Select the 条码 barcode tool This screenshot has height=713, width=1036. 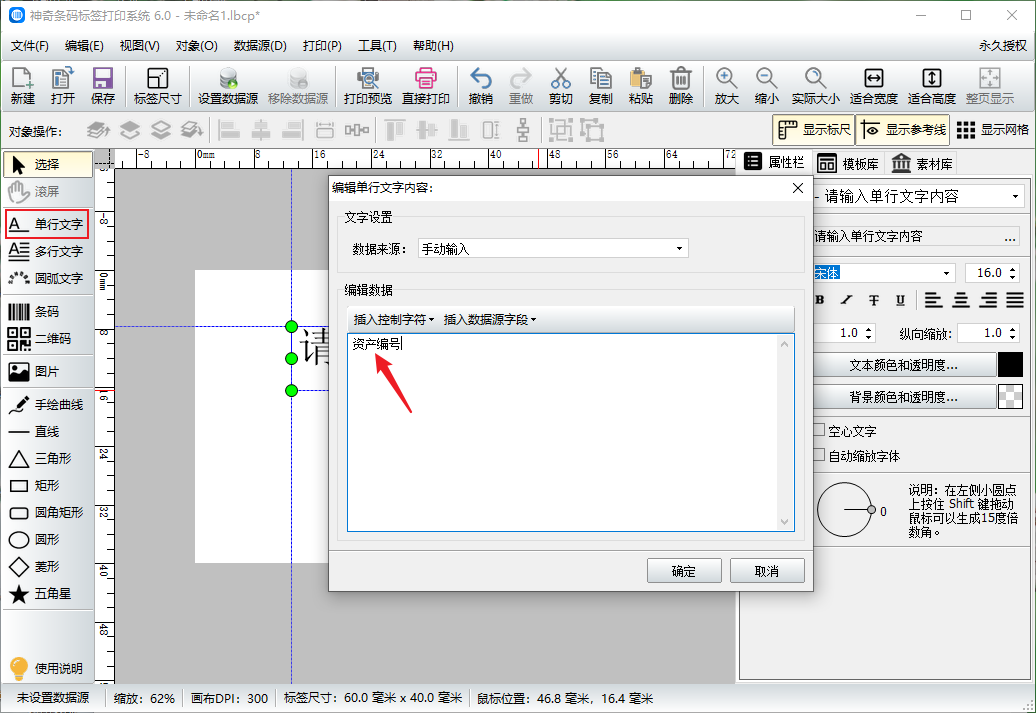tap(47, 311)
